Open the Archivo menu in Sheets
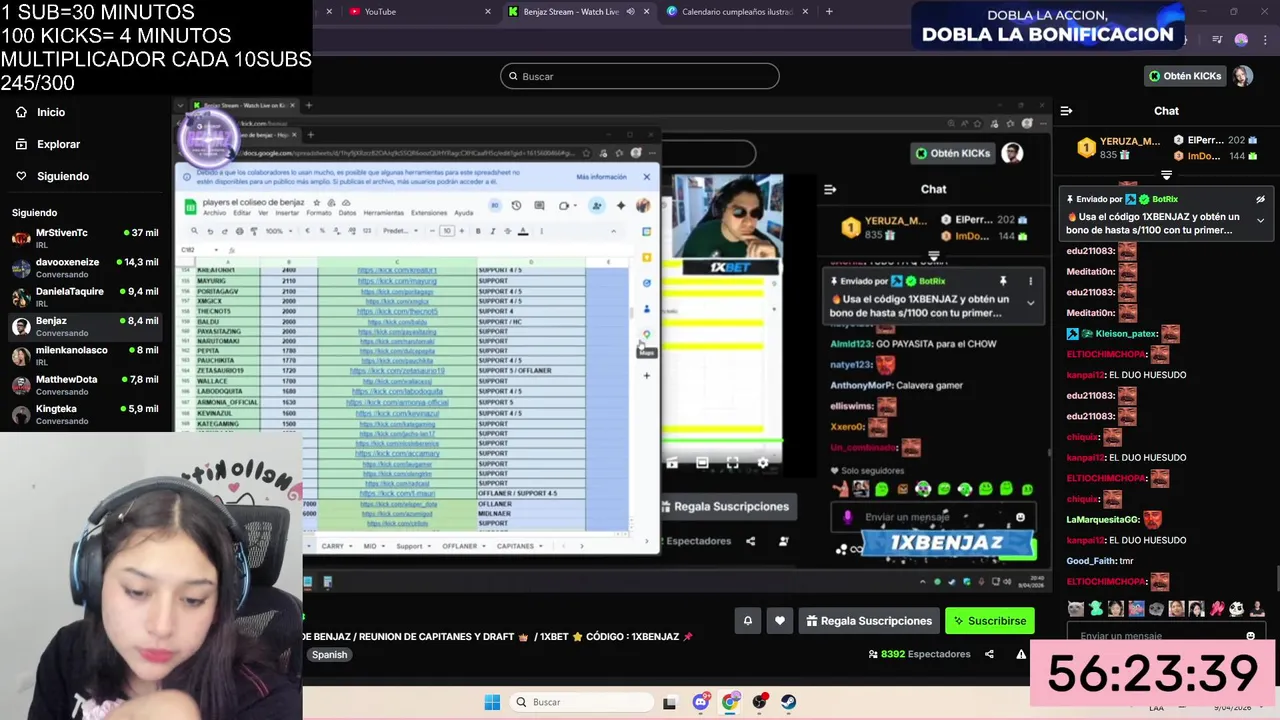This screenshot has width=1280, height=720. coord(214,213)
